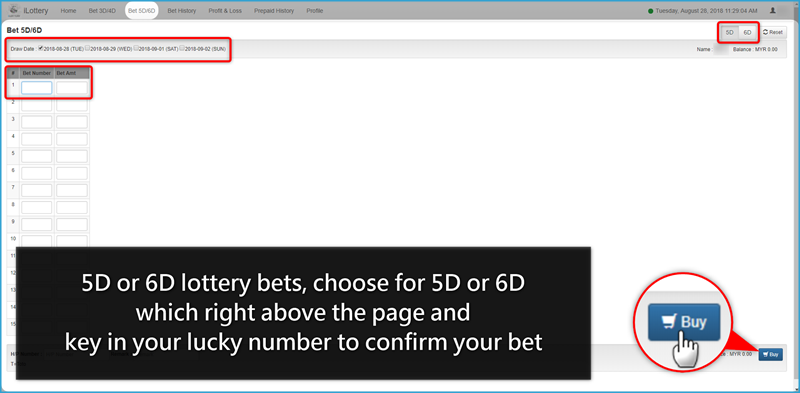The height and width of the screenshot is (393, 800).
Task: Reset the bet form
Action: pyautogui.click(x=772, y=32)
